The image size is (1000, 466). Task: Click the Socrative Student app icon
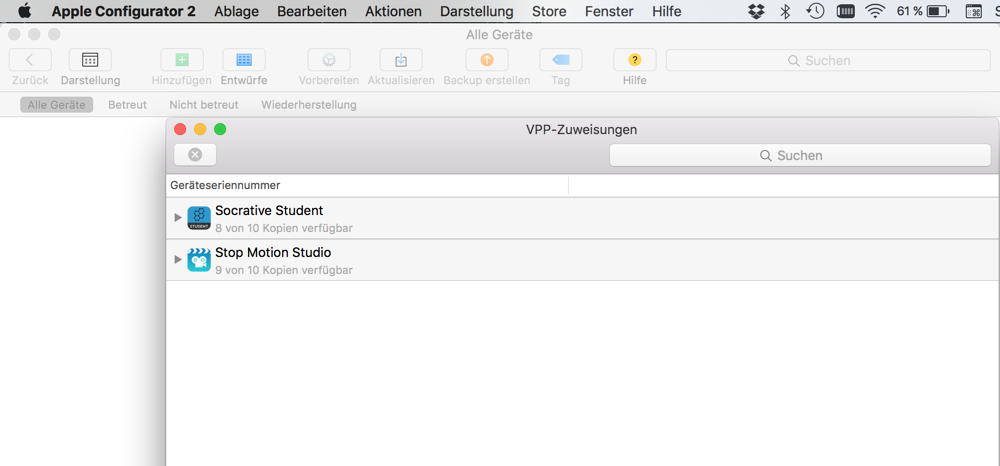click(x=199, y=218)
